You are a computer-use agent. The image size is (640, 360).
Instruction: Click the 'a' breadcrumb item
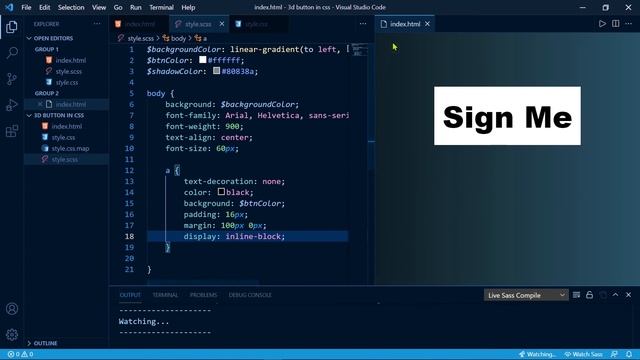coord(205,38)
